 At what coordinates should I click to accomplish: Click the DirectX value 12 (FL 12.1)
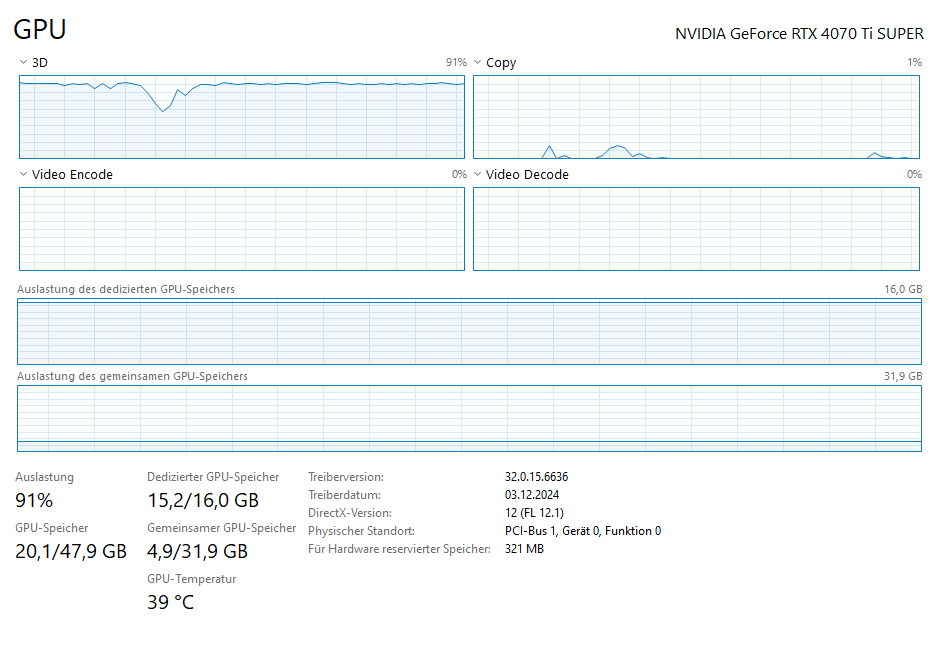click(534, 513)
